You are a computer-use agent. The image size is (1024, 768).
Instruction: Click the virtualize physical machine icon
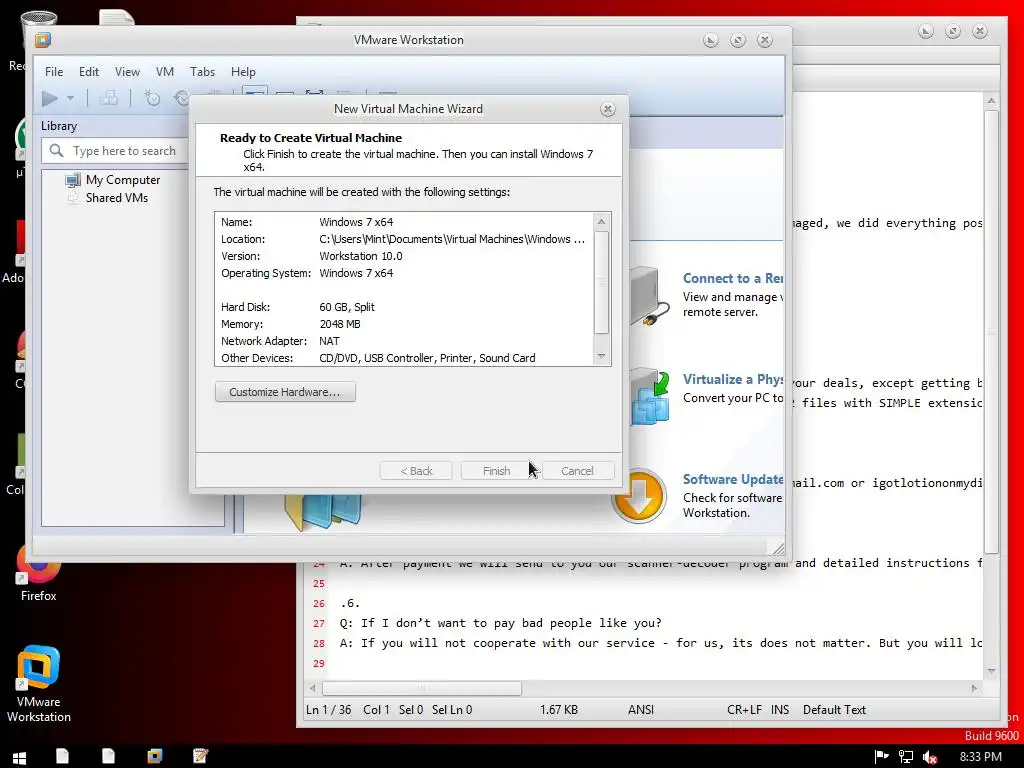click(x=650, y=396)
